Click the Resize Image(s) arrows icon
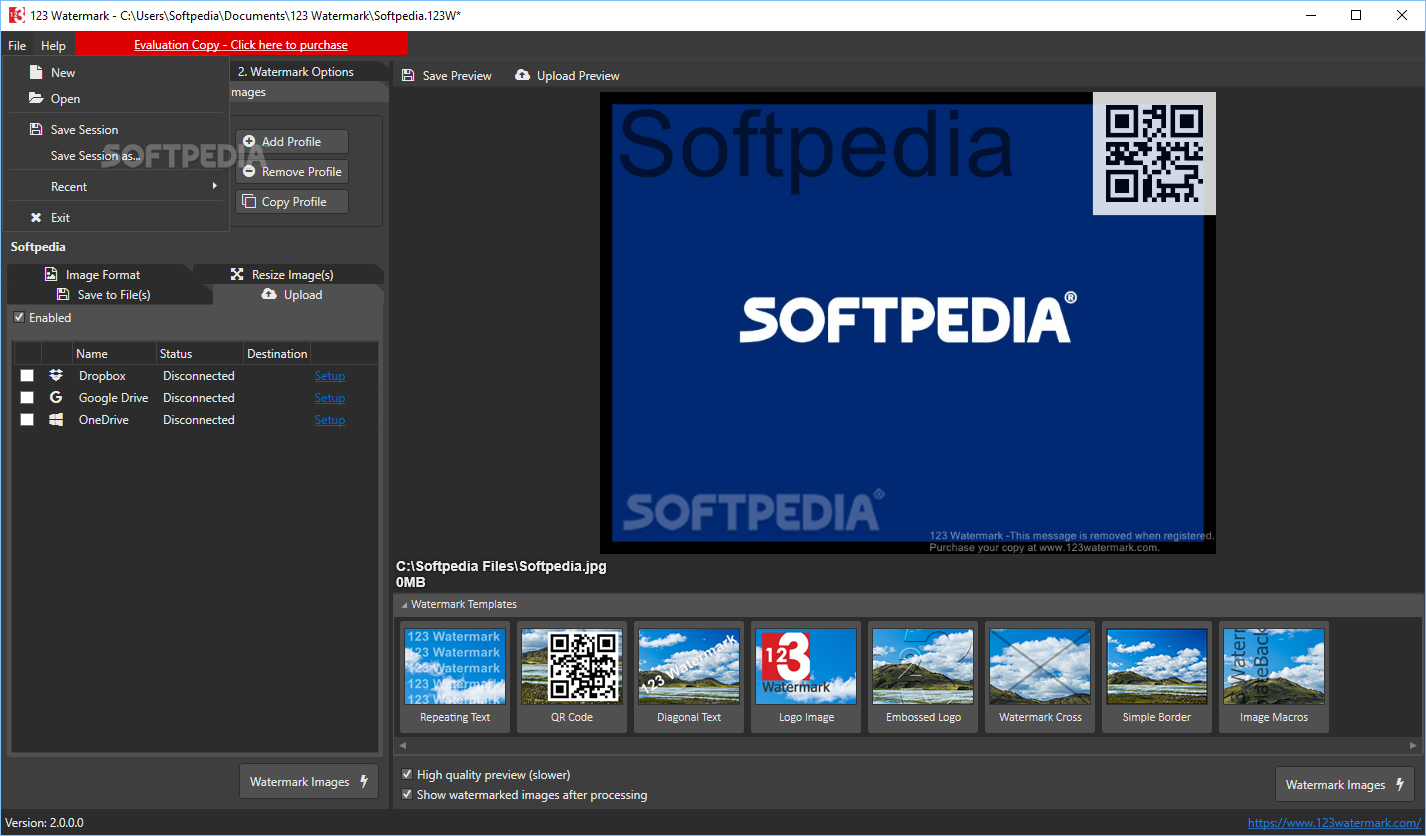 click(237, 274)
